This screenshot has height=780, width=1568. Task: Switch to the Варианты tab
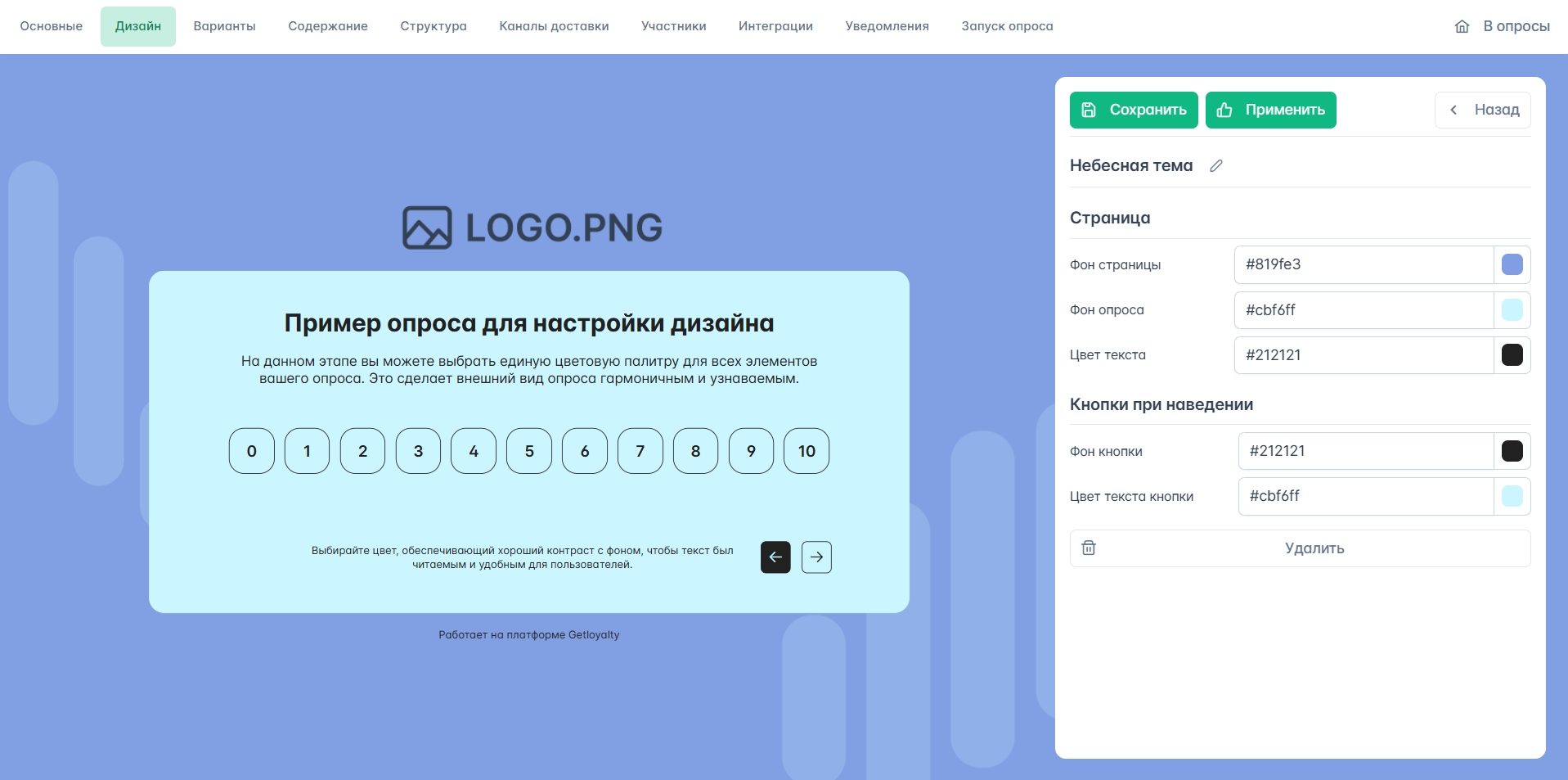point(225,26)
